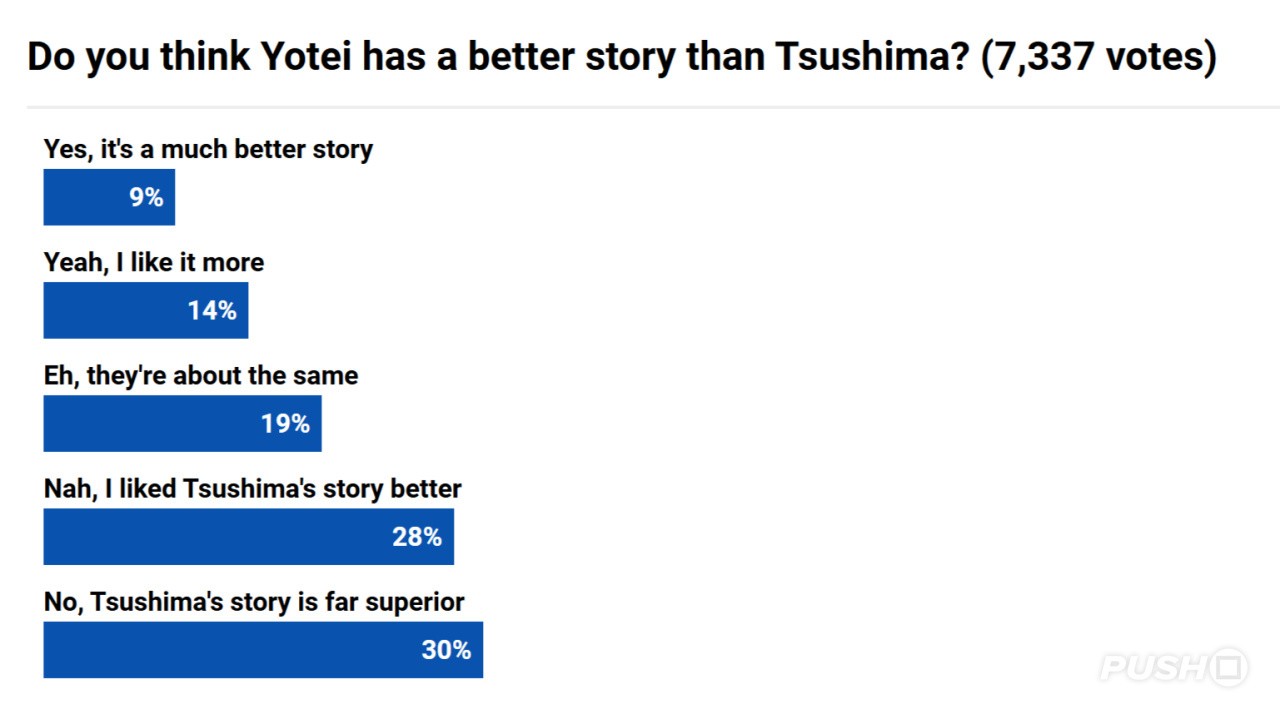Click the PUSH watermark text
The image size is (1280, 719).
coord(1151,667)
